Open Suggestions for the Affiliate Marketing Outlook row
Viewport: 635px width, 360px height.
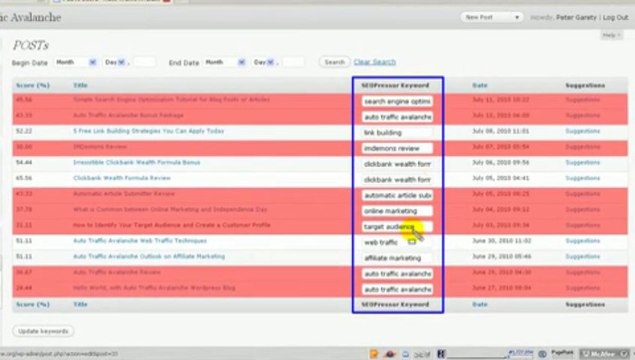click(x=582, y=256)
